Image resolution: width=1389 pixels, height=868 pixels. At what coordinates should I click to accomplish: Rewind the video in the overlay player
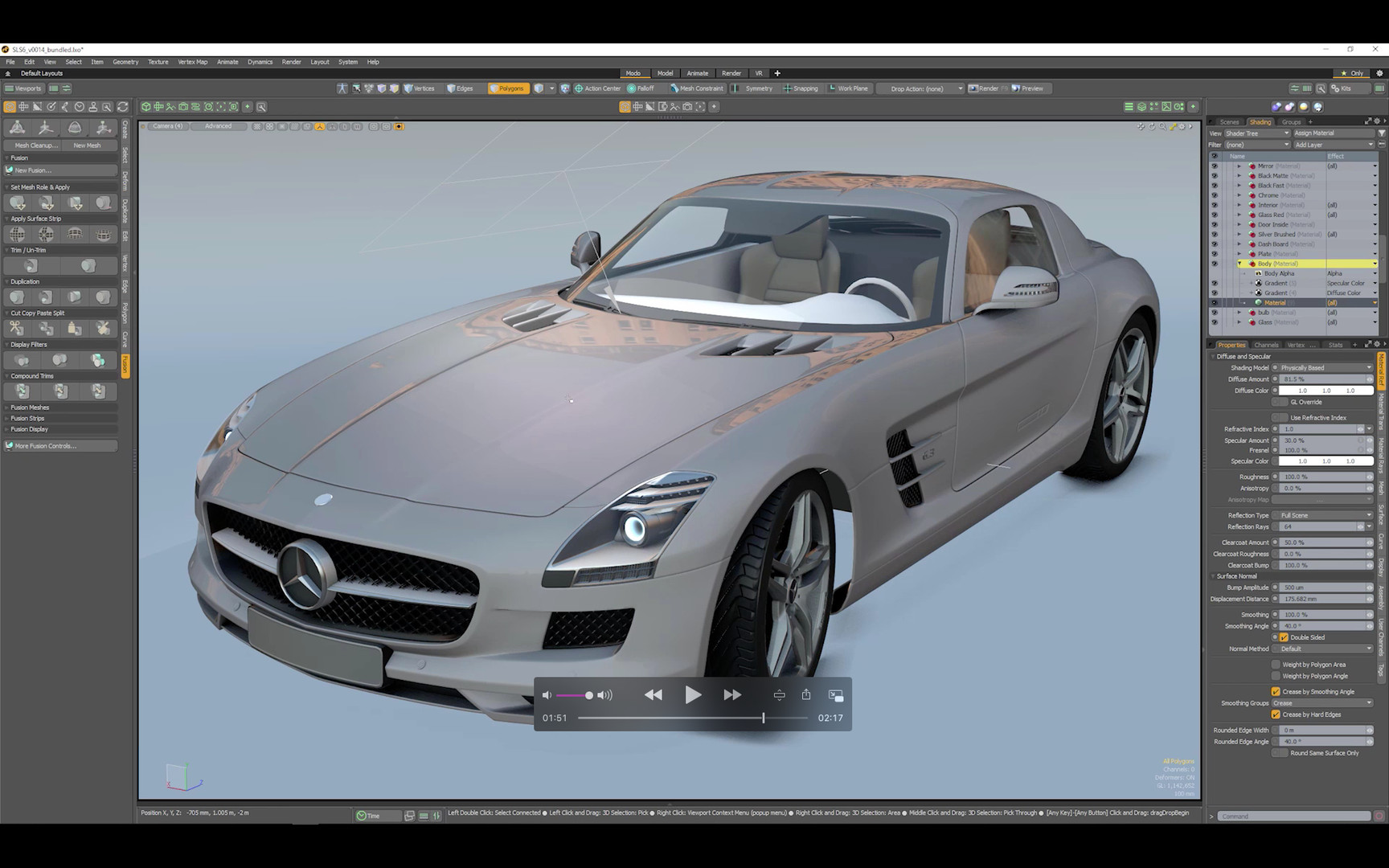pyautogui.click(x=654, y=695)
